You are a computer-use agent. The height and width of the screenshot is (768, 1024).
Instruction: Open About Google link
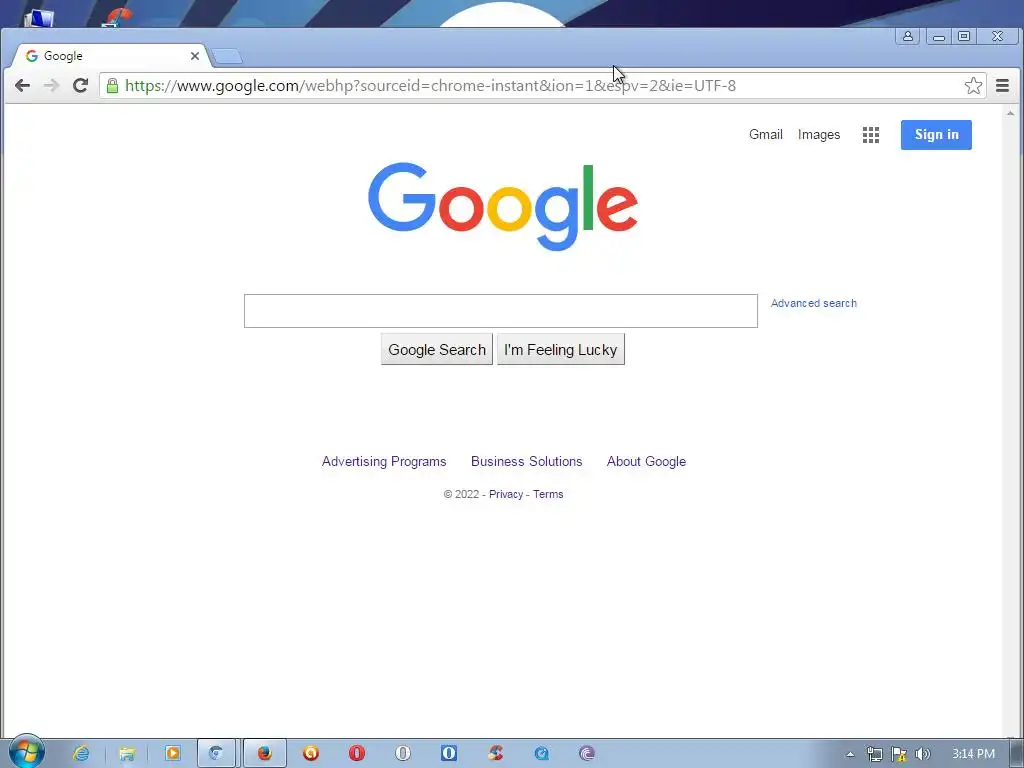[646, 462]
